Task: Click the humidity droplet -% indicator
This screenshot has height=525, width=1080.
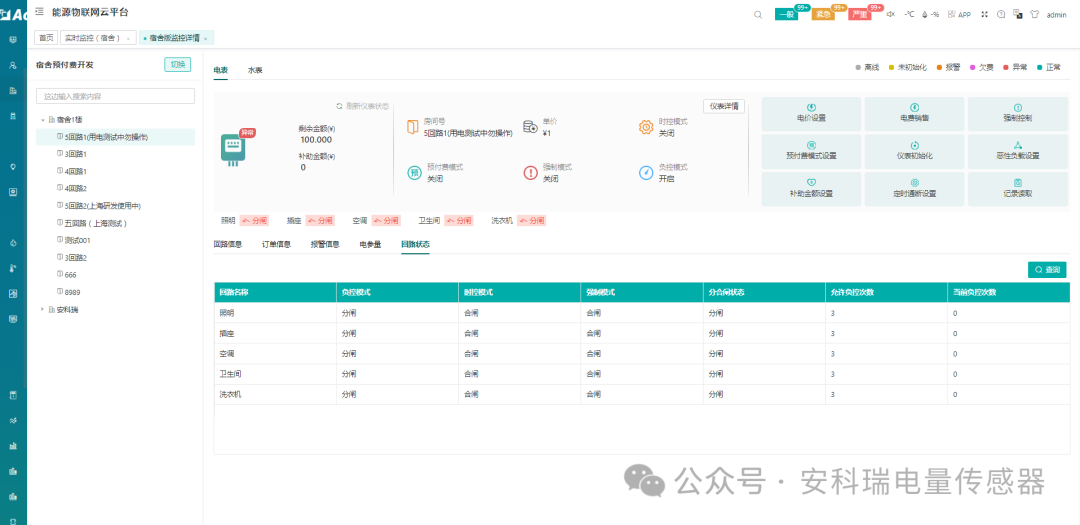Action: pyautogui.click(x=930, y=14)
